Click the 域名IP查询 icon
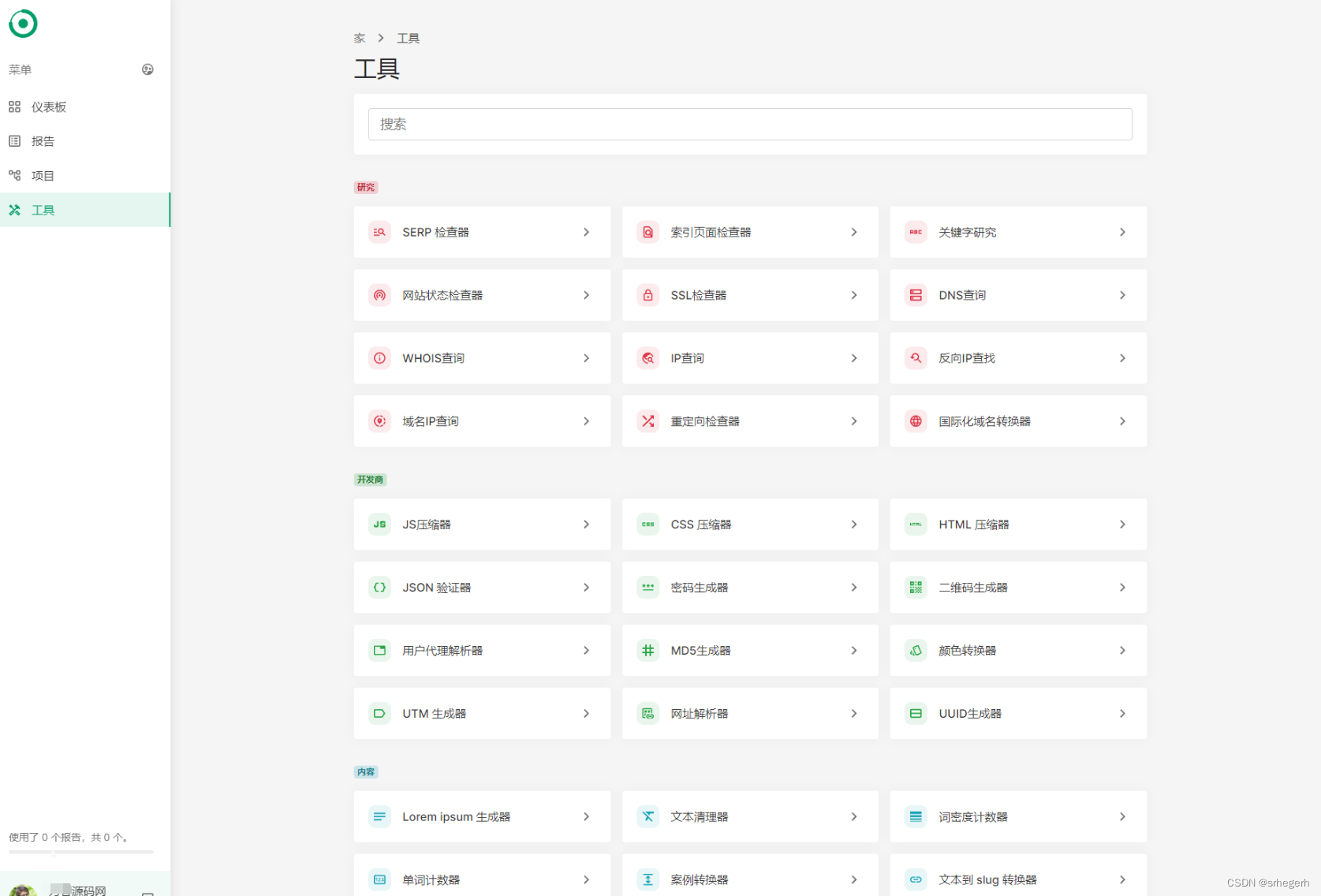The image size is (1321, 896). (x=379, y=421)
